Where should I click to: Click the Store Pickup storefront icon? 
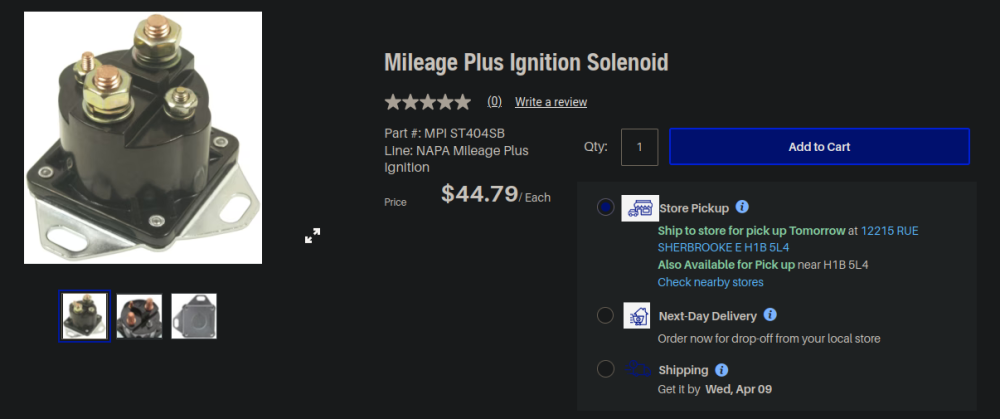[x=640, y=208]
